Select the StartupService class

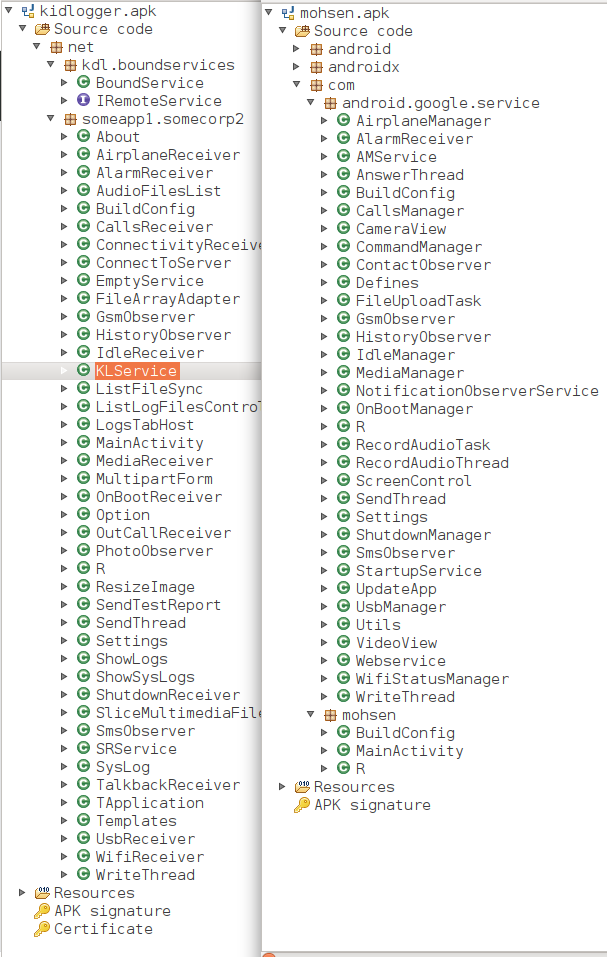coord(419,571)
